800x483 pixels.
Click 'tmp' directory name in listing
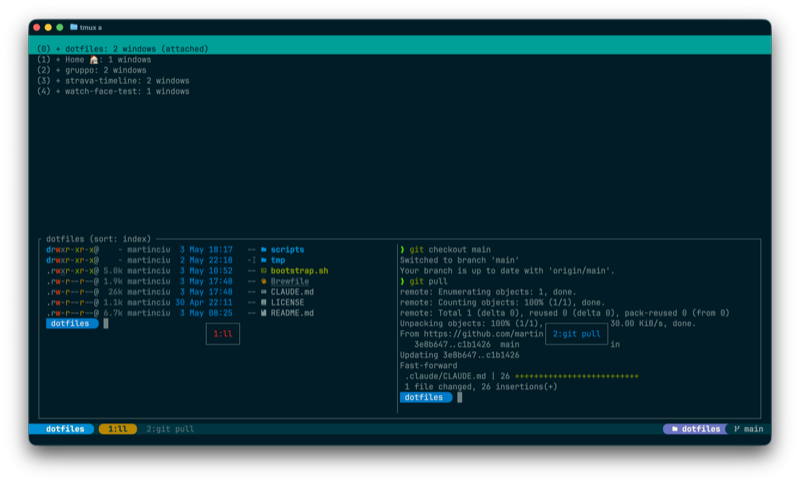coord(278,260)
